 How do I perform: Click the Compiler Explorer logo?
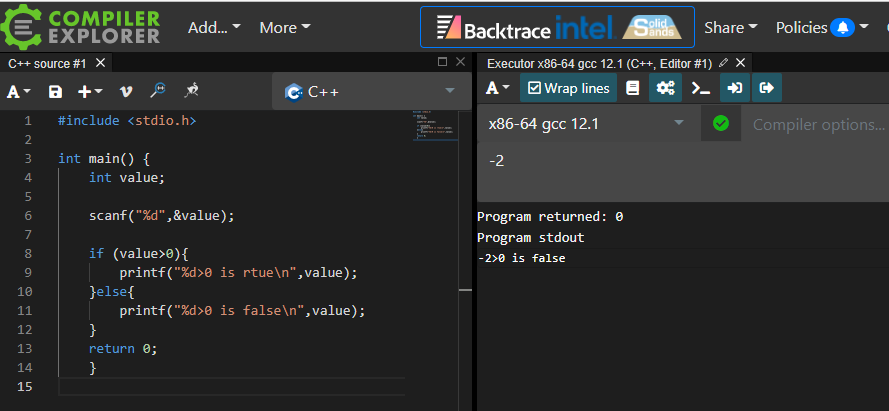point(81,26)
